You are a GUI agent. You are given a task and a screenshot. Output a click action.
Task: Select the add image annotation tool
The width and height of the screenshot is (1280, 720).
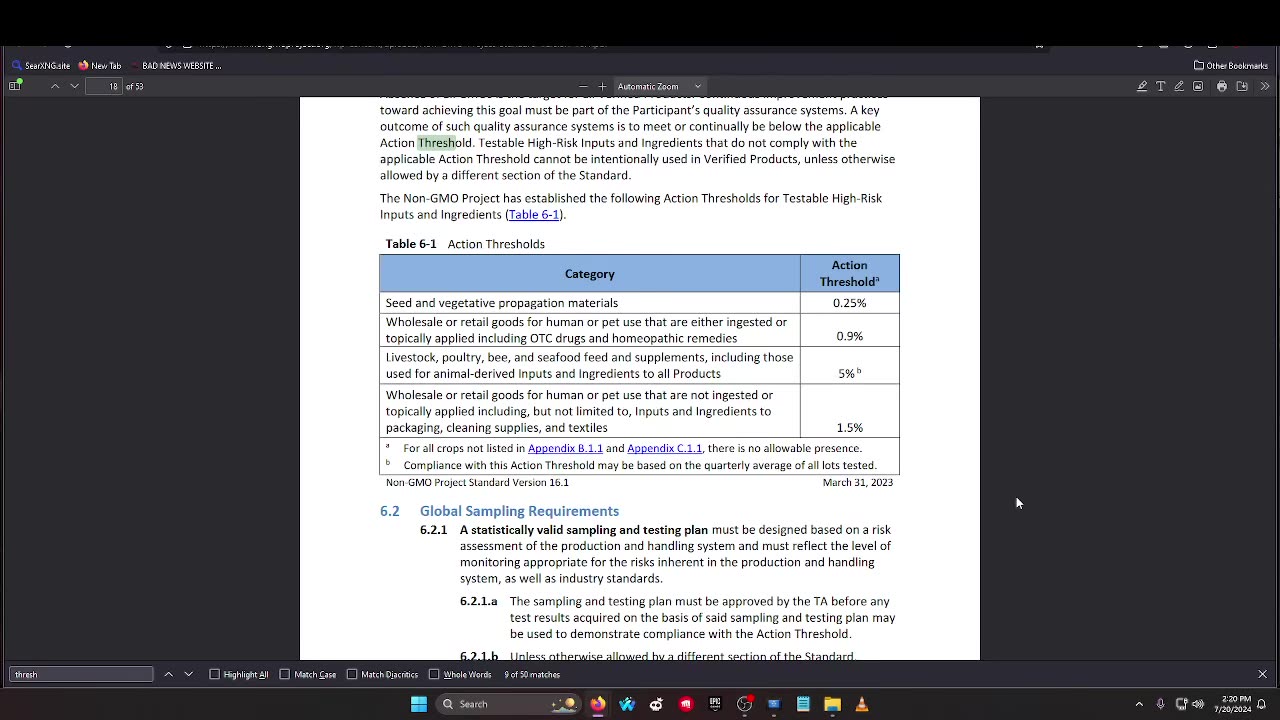click(1198, 86)
